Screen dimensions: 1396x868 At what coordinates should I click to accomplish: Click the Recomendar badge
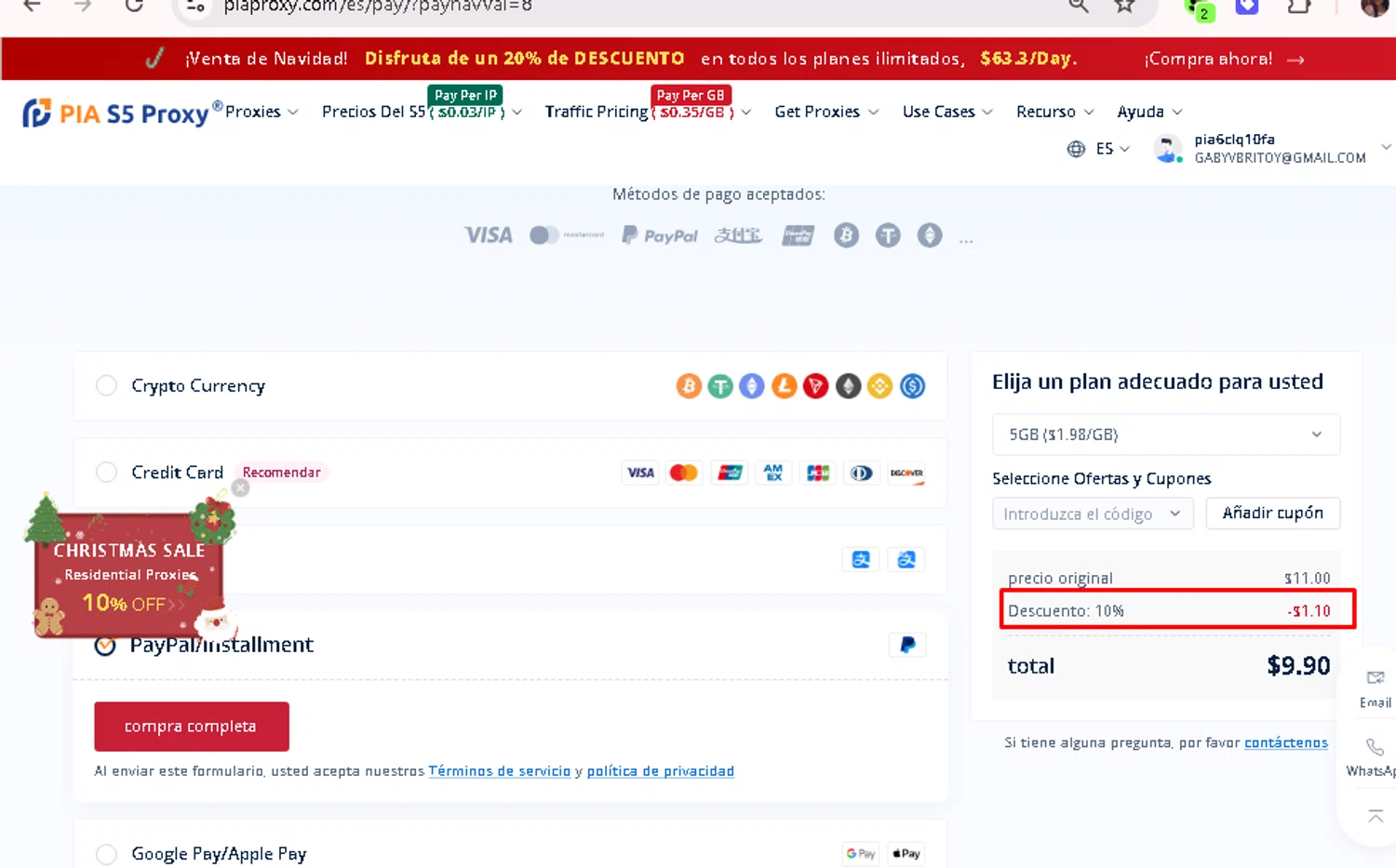pyautogui.click(x=281, y=473)
